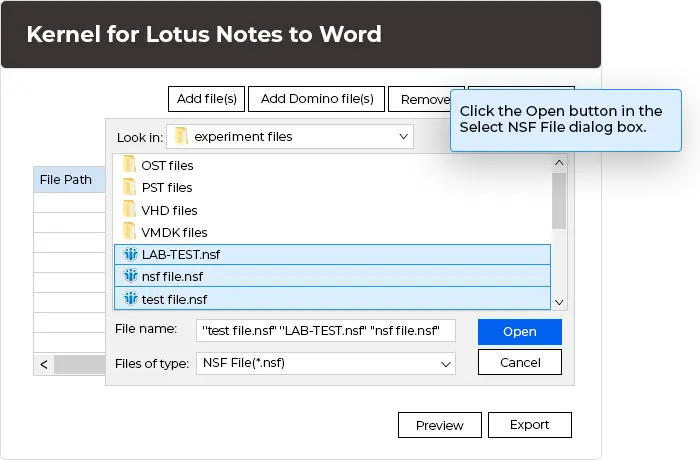This screenshot has width=700, height=460.
Task: Click file list scroll up arrow
Action: [559, 163]
